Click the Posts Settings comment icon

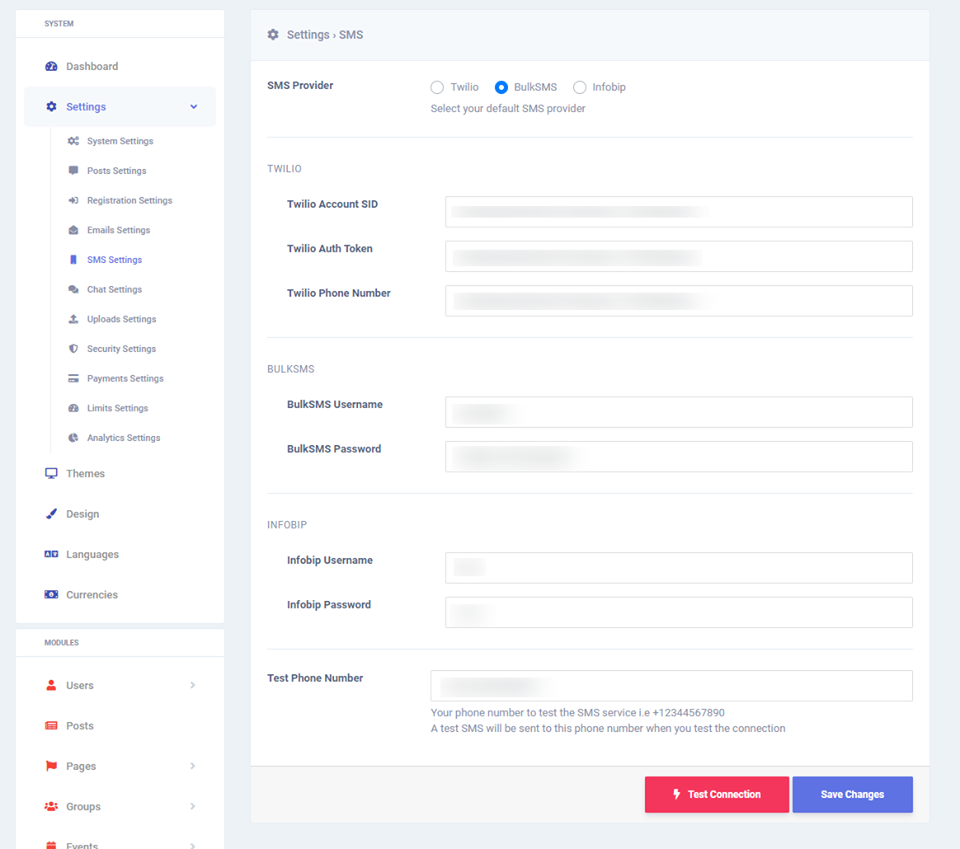73,170
